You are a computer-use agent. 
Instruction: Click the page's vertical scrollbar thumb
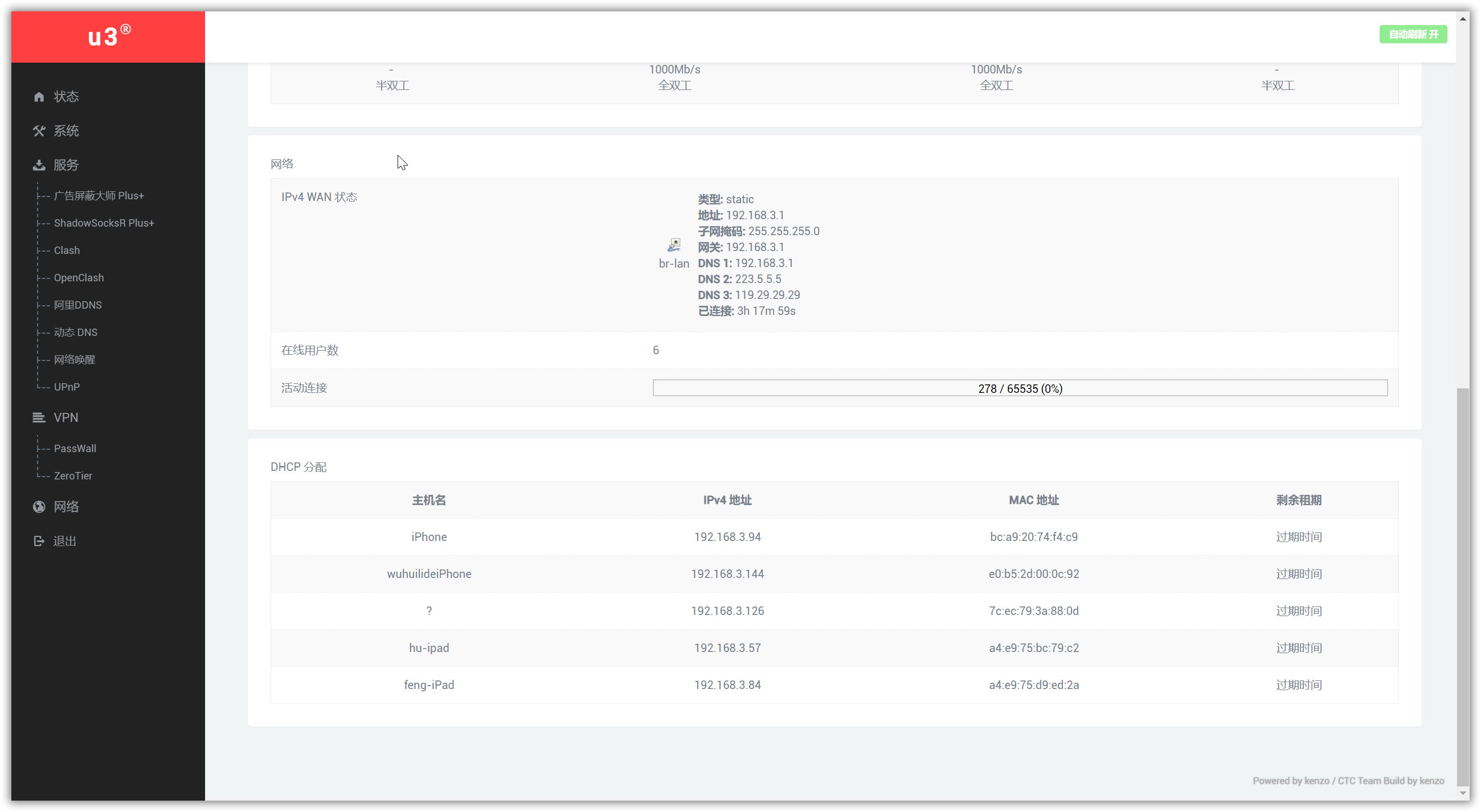pyautogui.click(x=1462, y=586)
